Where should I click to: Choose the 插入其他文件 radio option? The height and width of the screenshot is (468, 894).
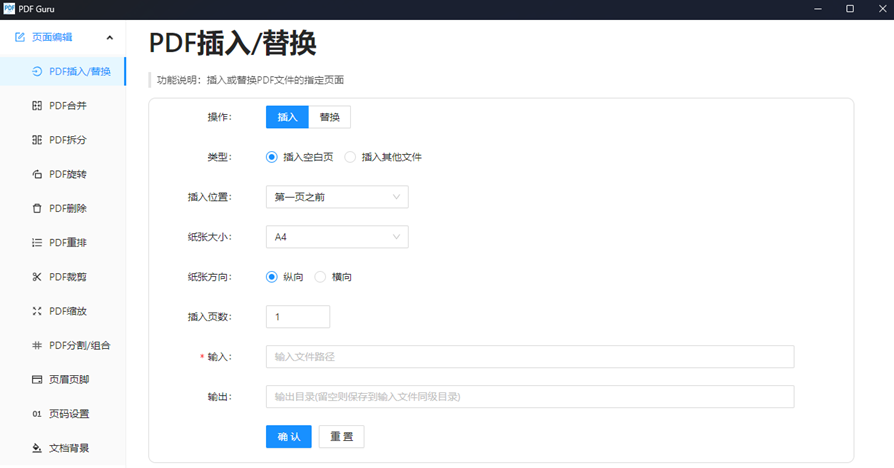[350, 157]
